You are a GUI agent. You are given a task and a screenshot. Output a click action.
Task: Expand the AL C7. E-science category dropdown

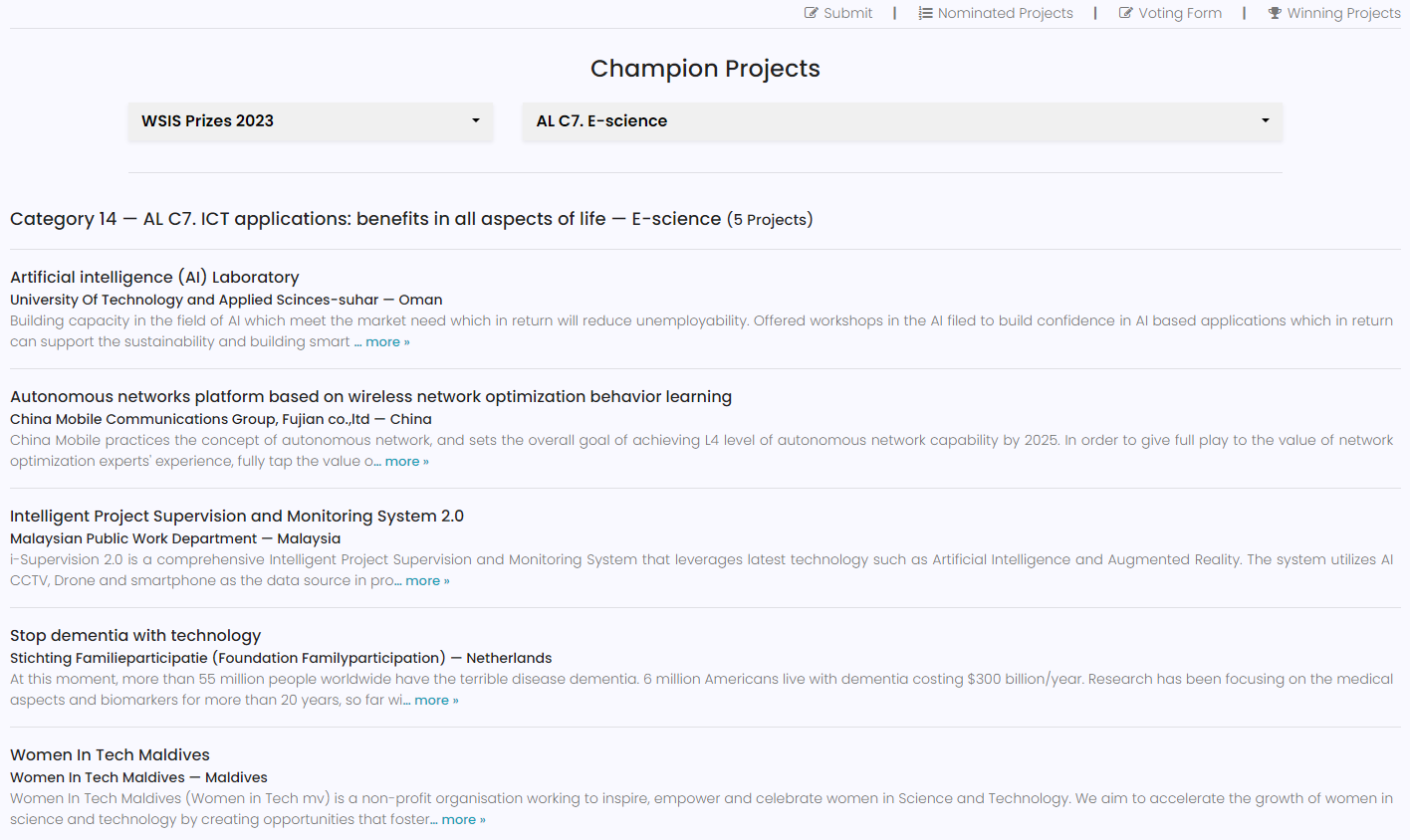(x=902, y=121)
